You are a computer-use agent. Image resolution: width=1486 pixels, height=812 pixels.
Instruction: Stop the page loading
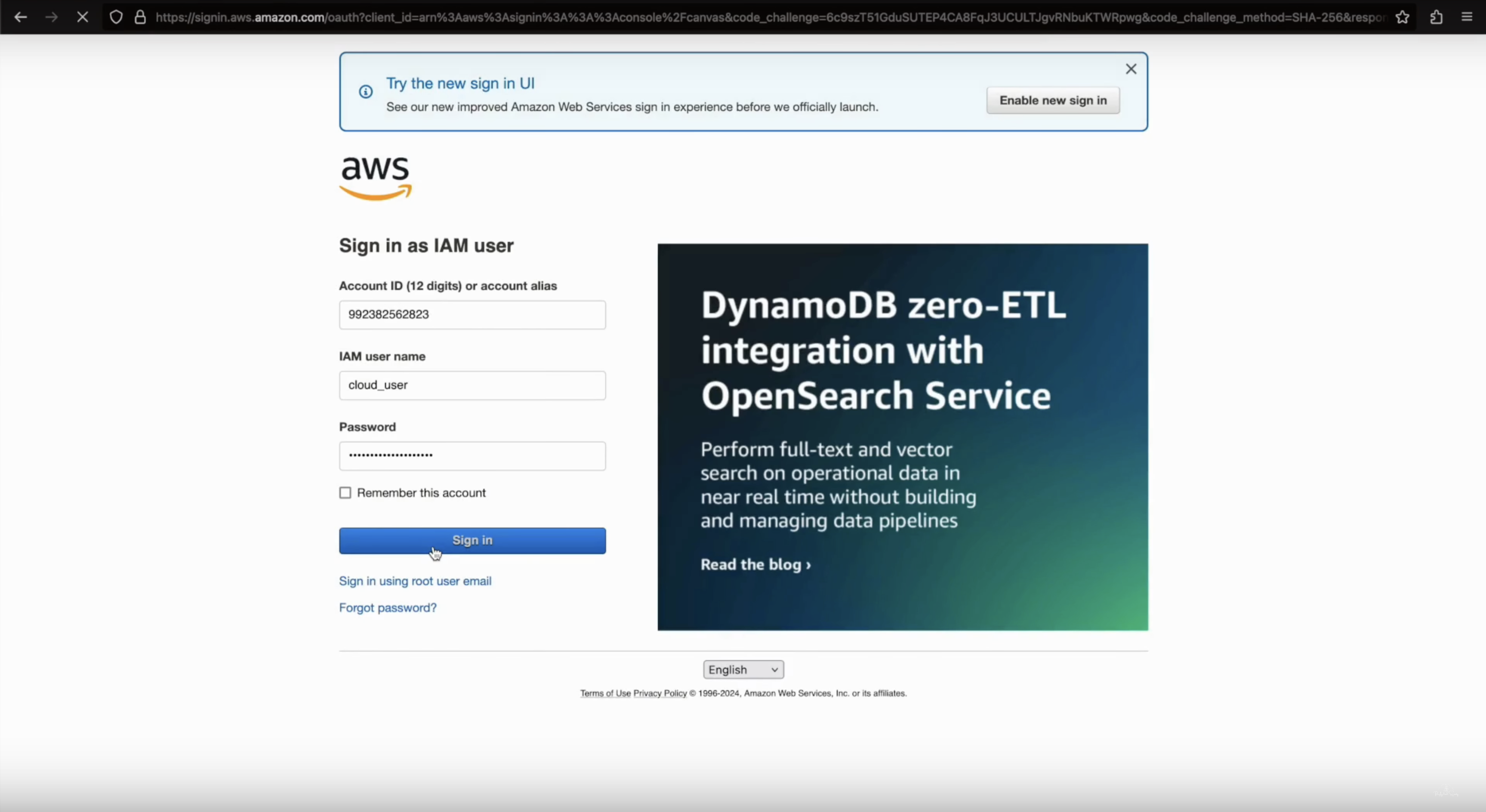[x=83, y=17]
